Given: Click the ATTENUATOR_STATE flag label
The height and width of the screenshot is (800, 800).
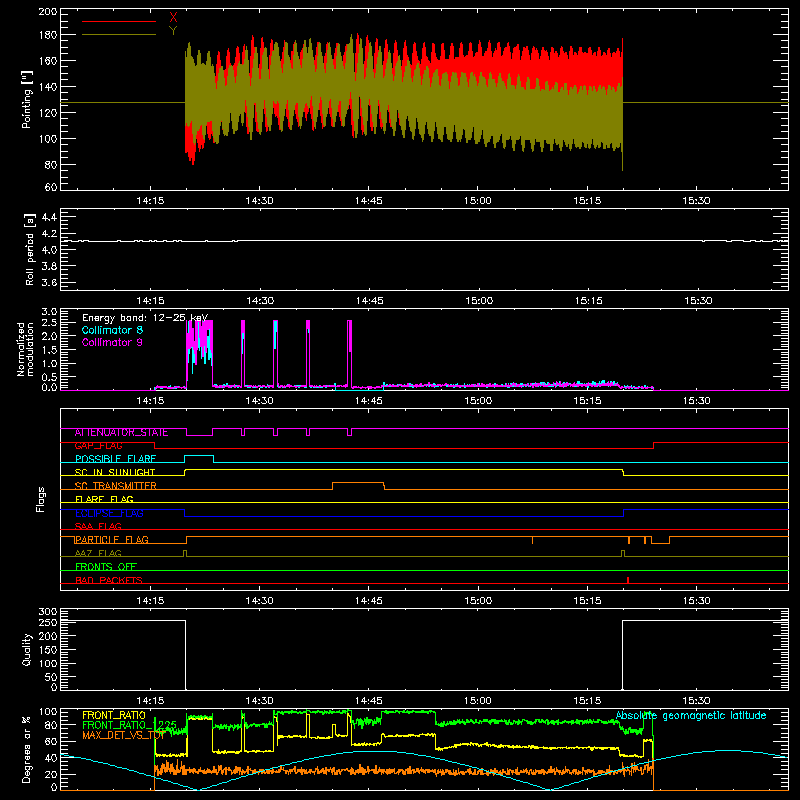Looking at the screenshot, I should click(121, 433).
